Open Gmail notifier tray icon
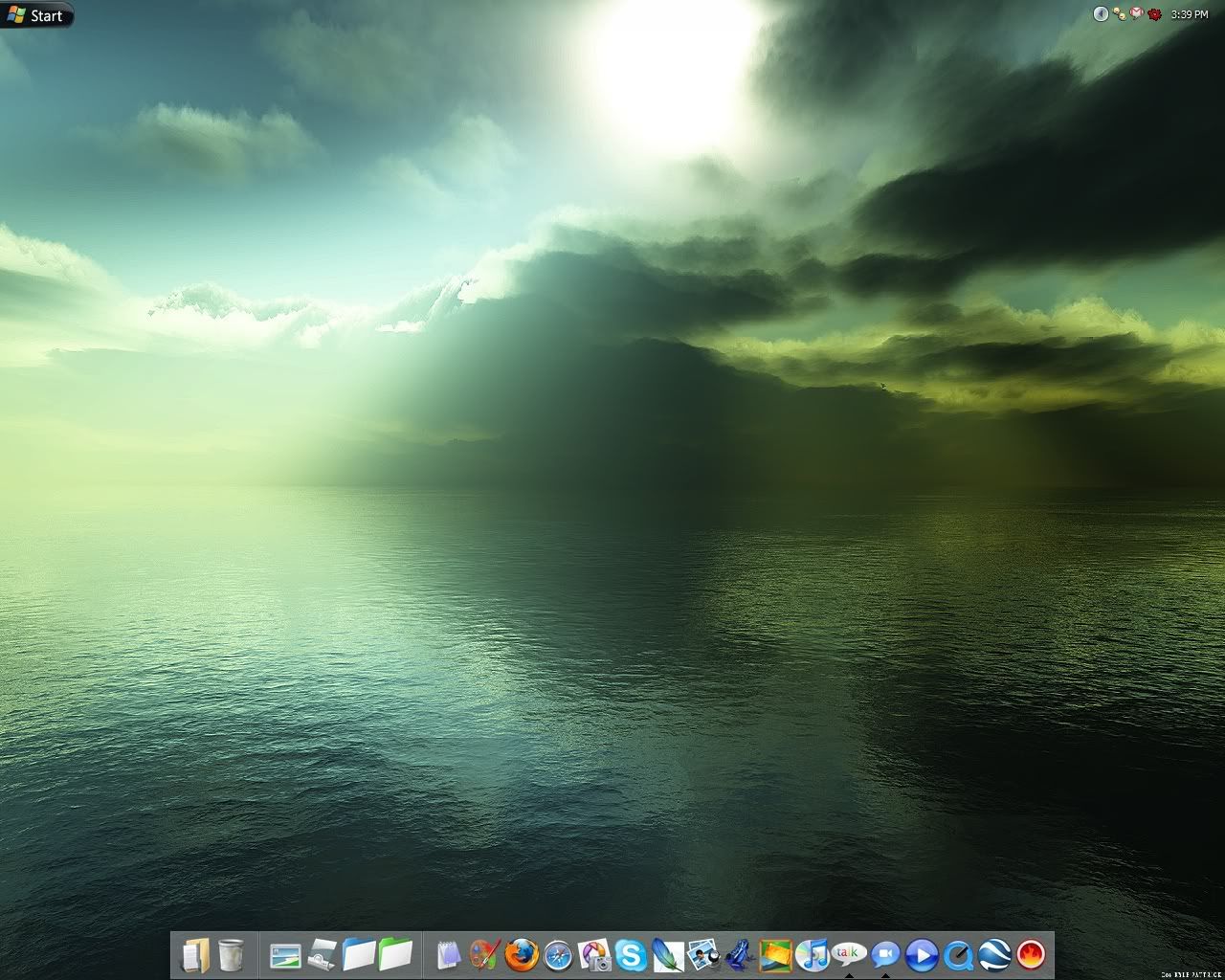This screenshot has width=1225, height=980. pyautogui.click(x=1136, y=13)
